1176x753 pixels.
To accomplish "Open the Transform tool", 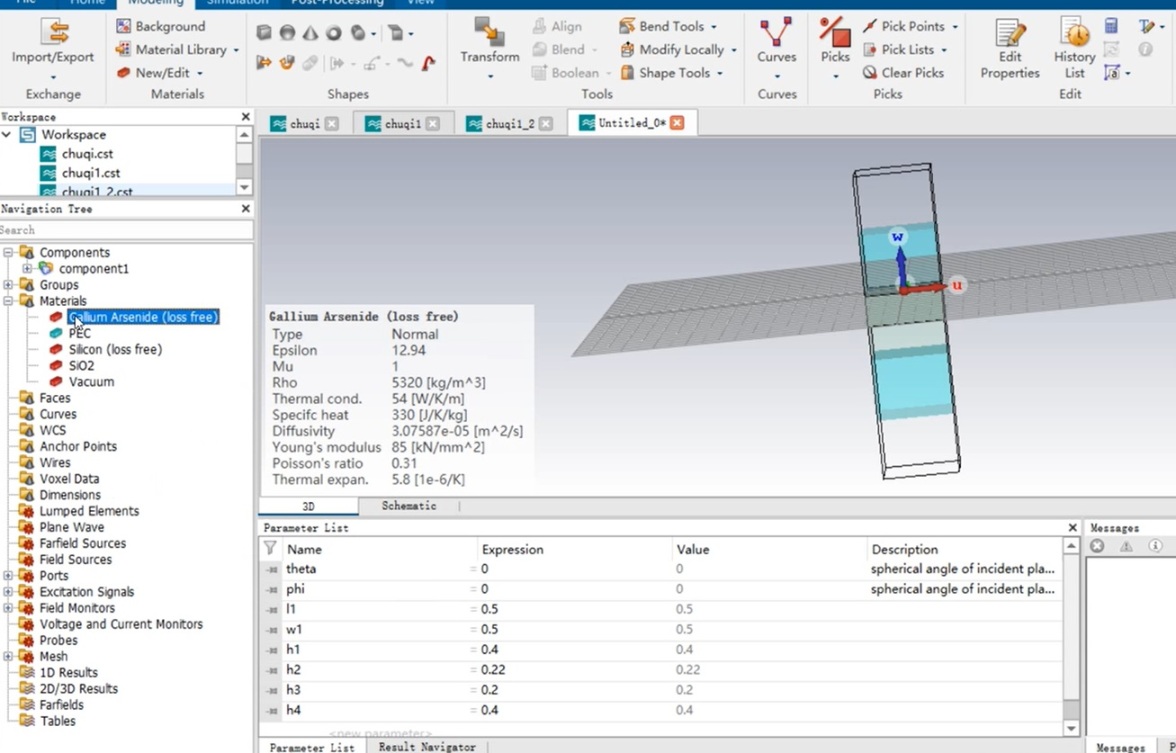I will pyautogui.click(x=489, y=33).
